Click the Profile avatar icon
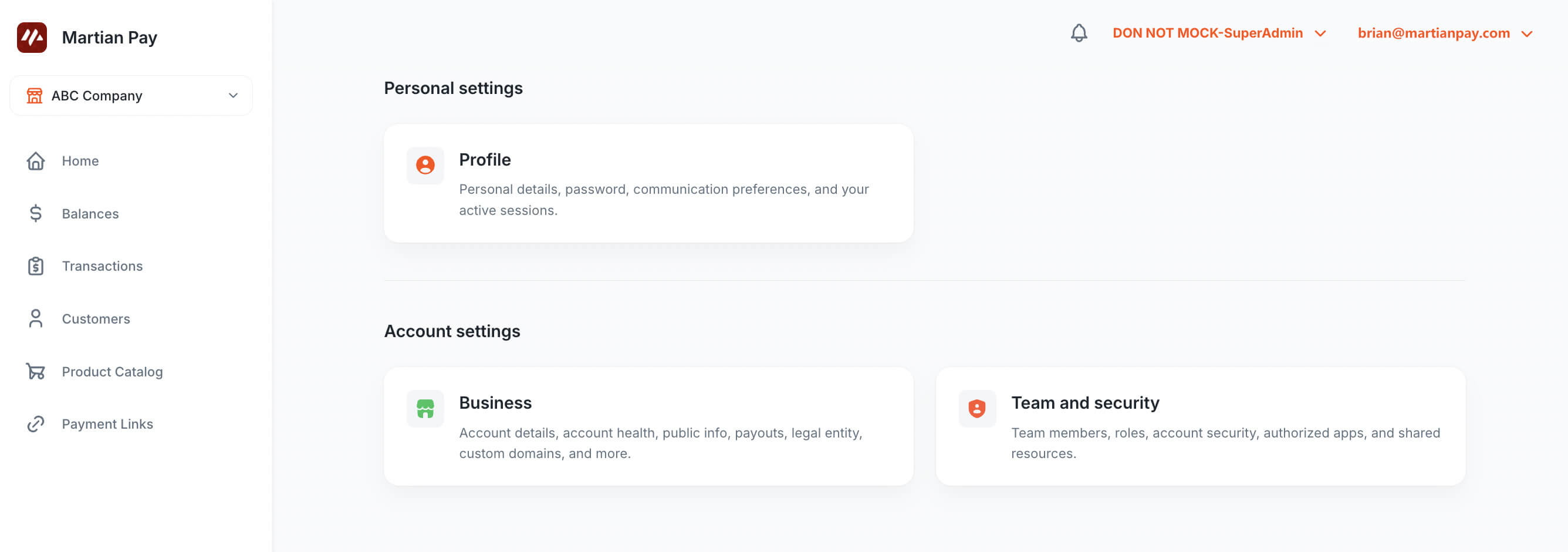1568x552 pixels. click(x=425, y=165)
